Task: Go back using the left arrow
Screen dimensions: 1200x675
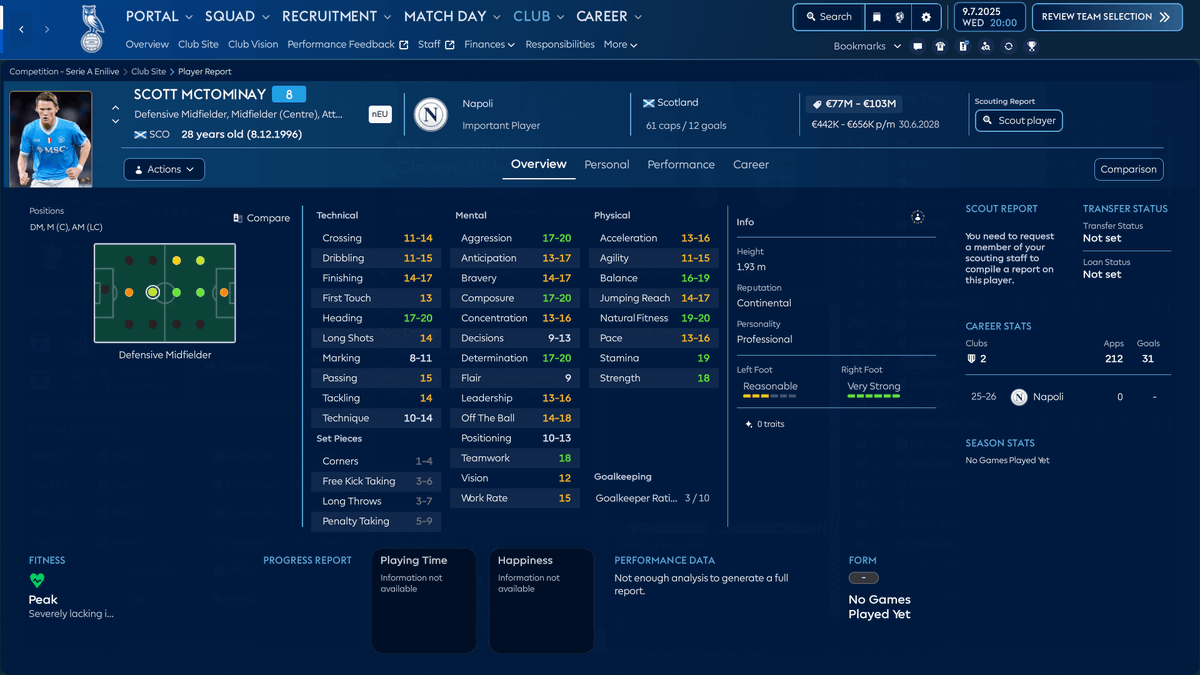Action: [22, 30]
